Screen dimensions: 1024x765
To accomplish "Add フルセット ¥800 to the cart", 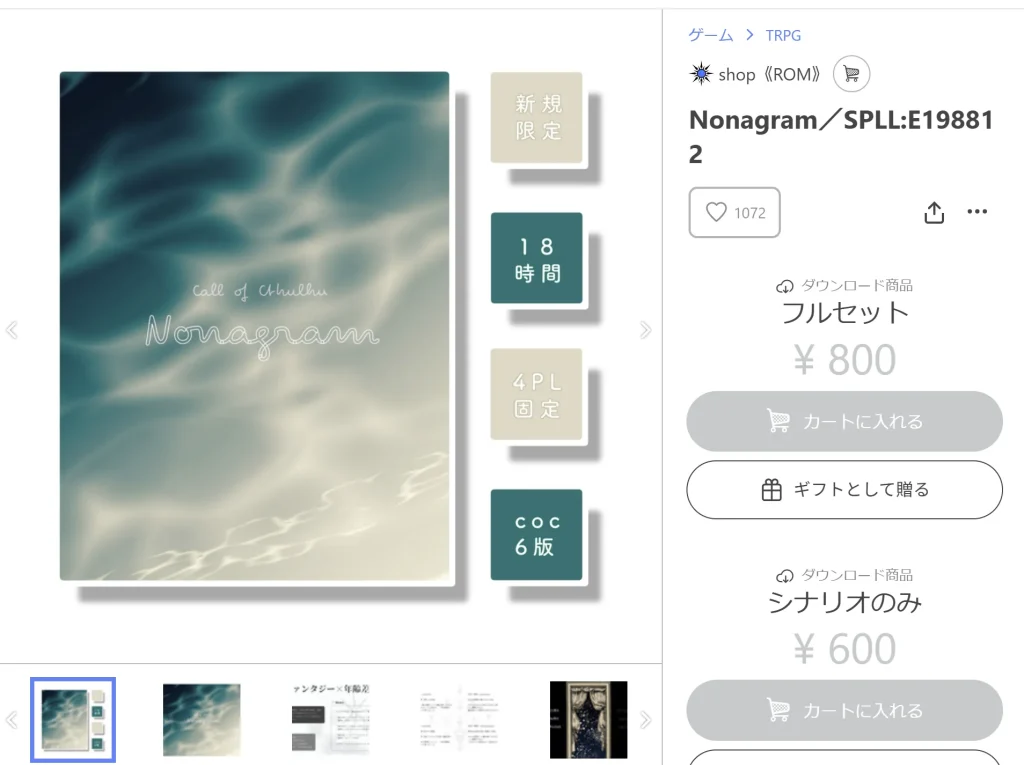I will click(x=844, y=421).
